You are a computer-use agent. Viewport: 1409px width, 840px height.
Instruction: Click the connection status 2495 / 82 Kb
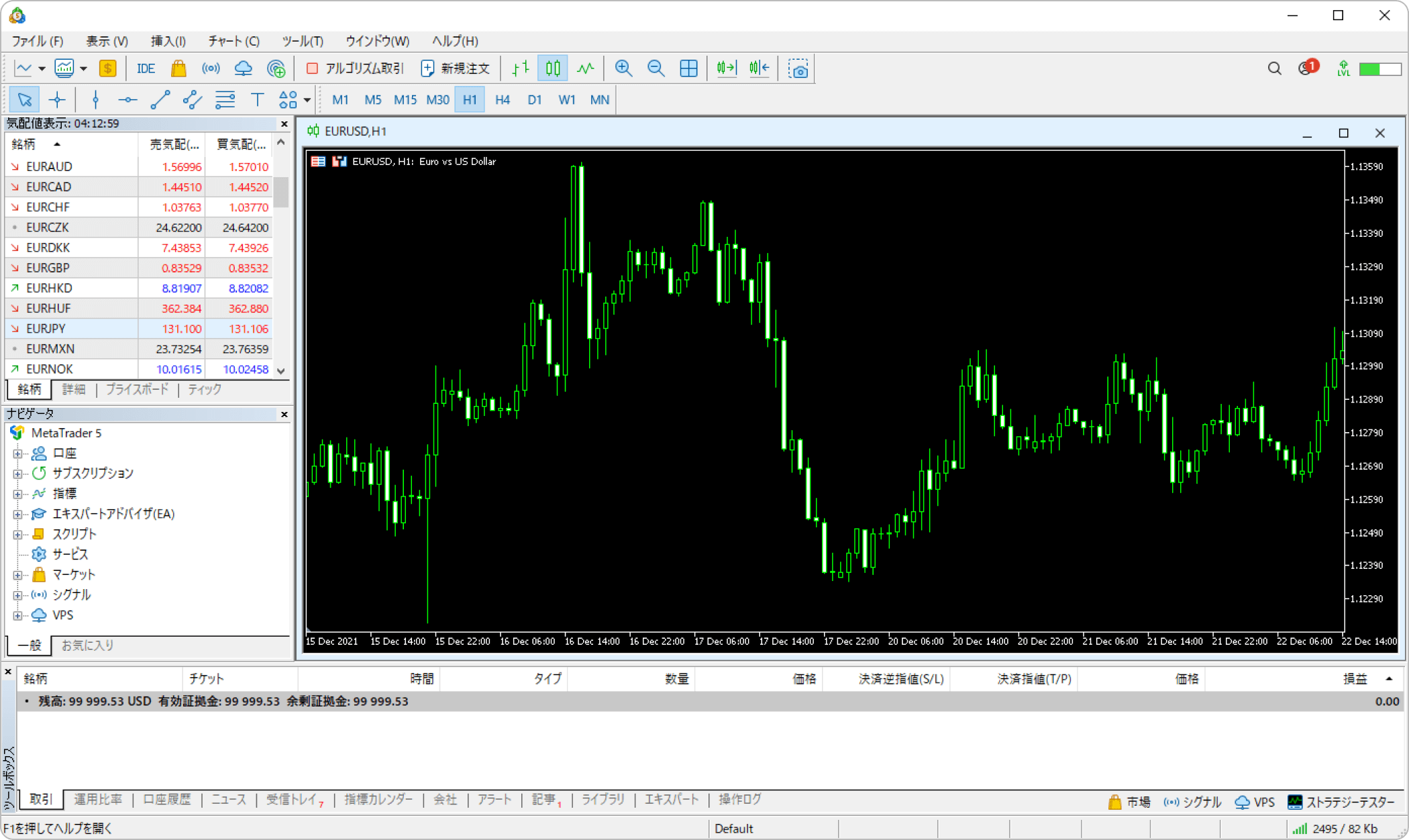(x=1335, y=829)
